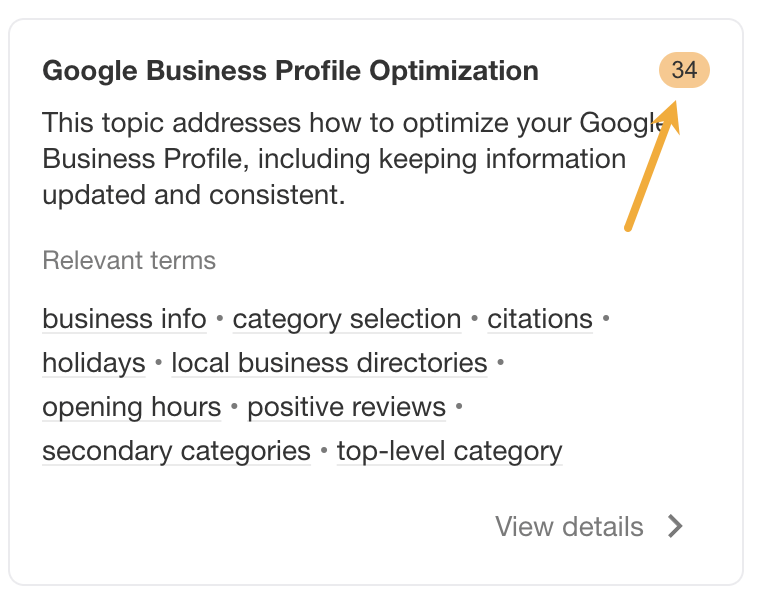Select the 'business info' term

[124, 319]
